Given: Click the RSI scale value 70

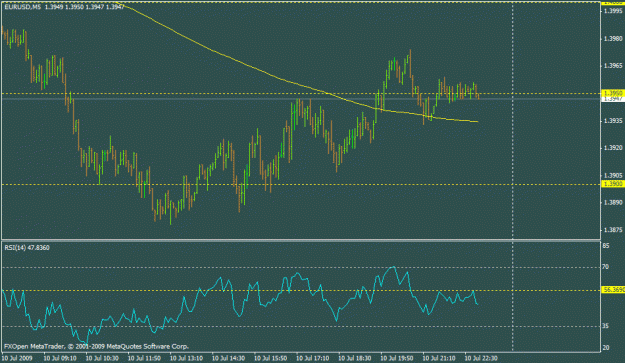Looking at the screenshot, I should (606, 267).
